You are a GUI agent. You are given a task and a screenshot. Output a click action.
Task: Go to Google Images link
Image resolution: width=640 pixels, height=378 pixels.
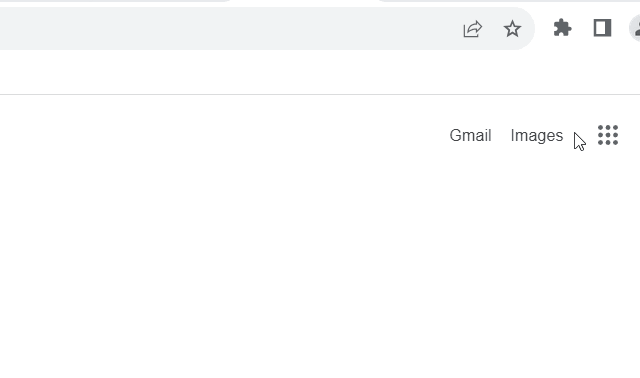pos(537,136)
